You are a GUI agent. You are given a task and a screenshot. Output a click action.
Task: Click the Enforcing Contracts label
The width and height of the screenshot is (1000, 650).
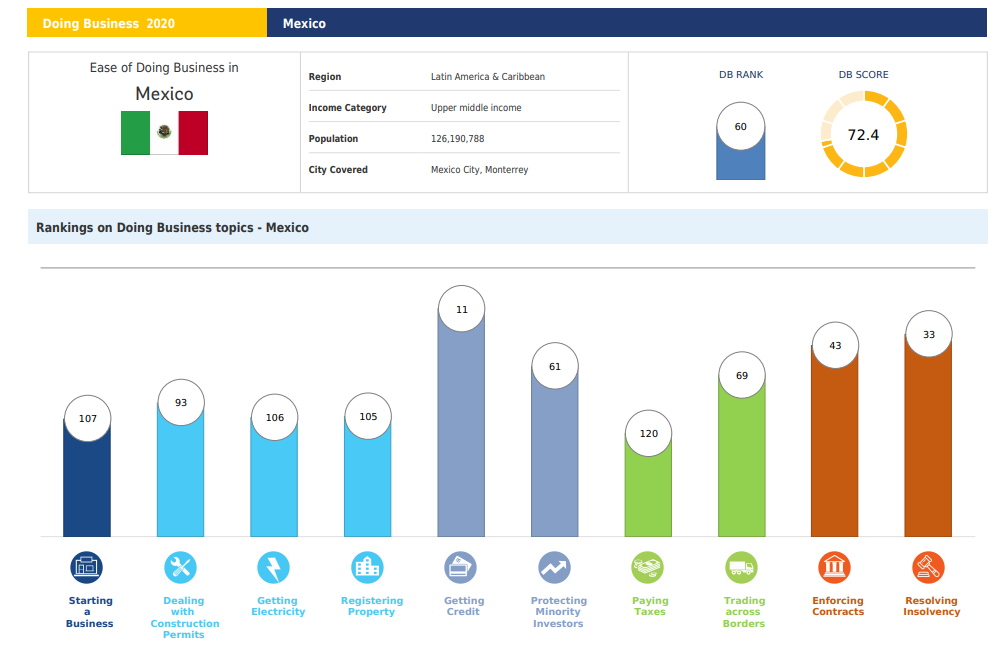pos(838,606)
